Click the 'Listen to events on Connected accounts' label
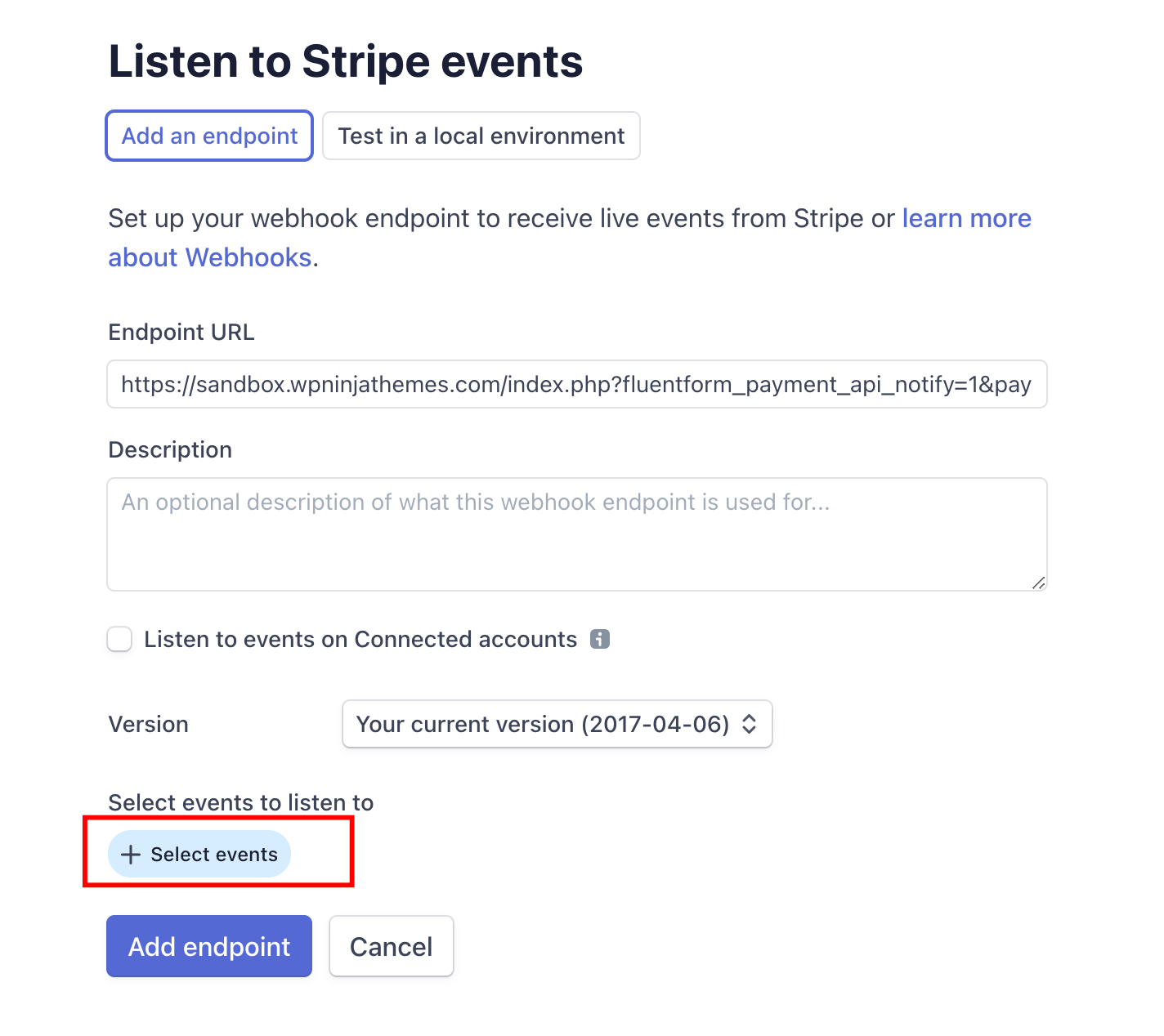1164x1036 pixels. pos(360,639)
